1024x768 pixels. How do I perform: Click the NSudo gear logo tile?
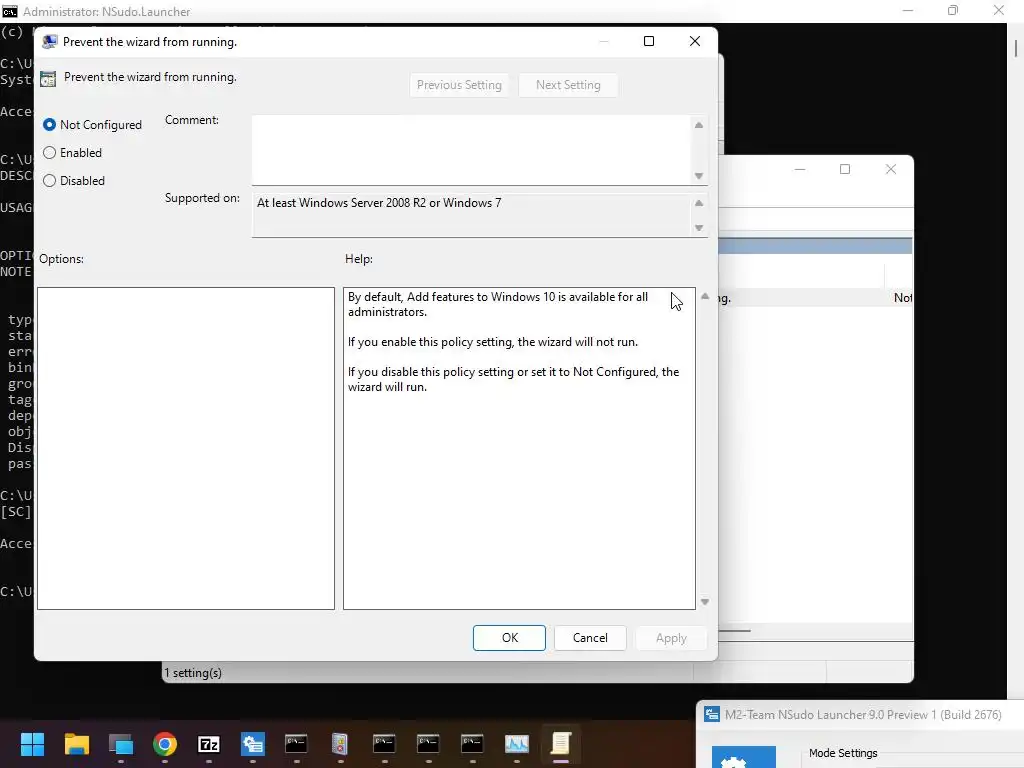pos(744,757)
